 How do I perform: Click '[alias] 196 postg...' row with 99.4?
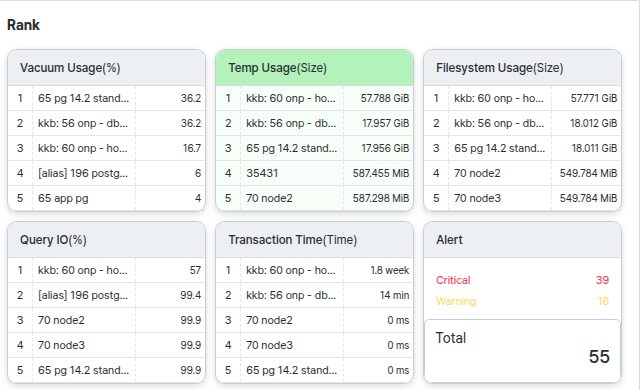(106, 295)
